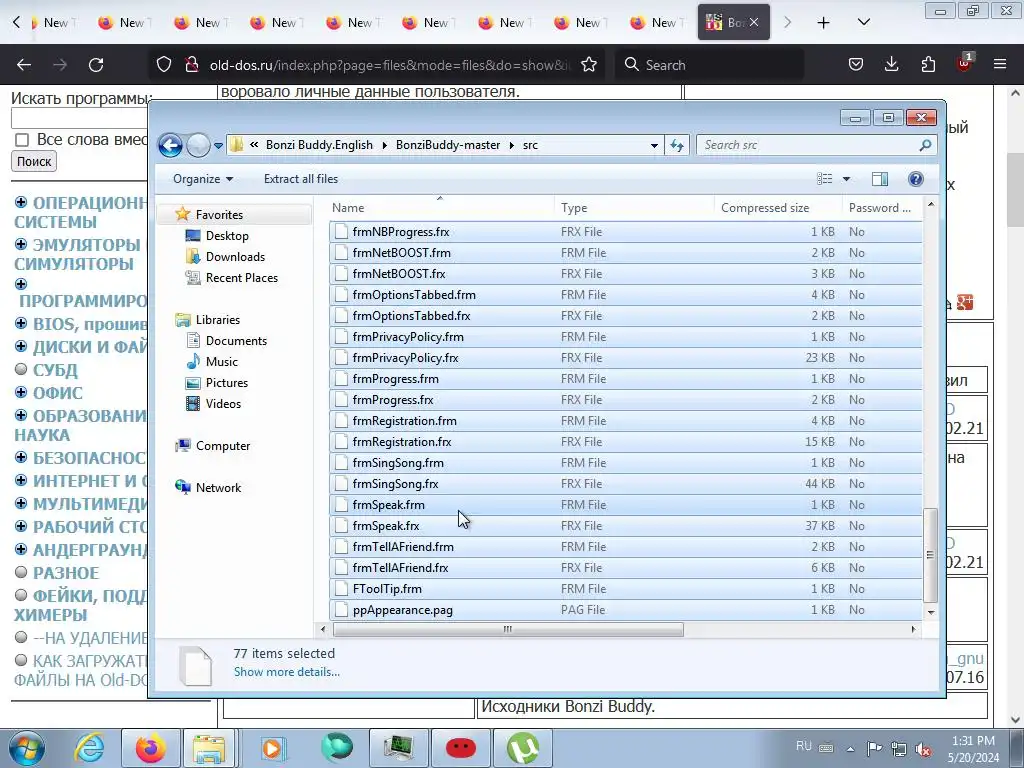Open address bar history dropdown
The width and height of the screenshot is (1024, 768).
(x=654, y=146)
